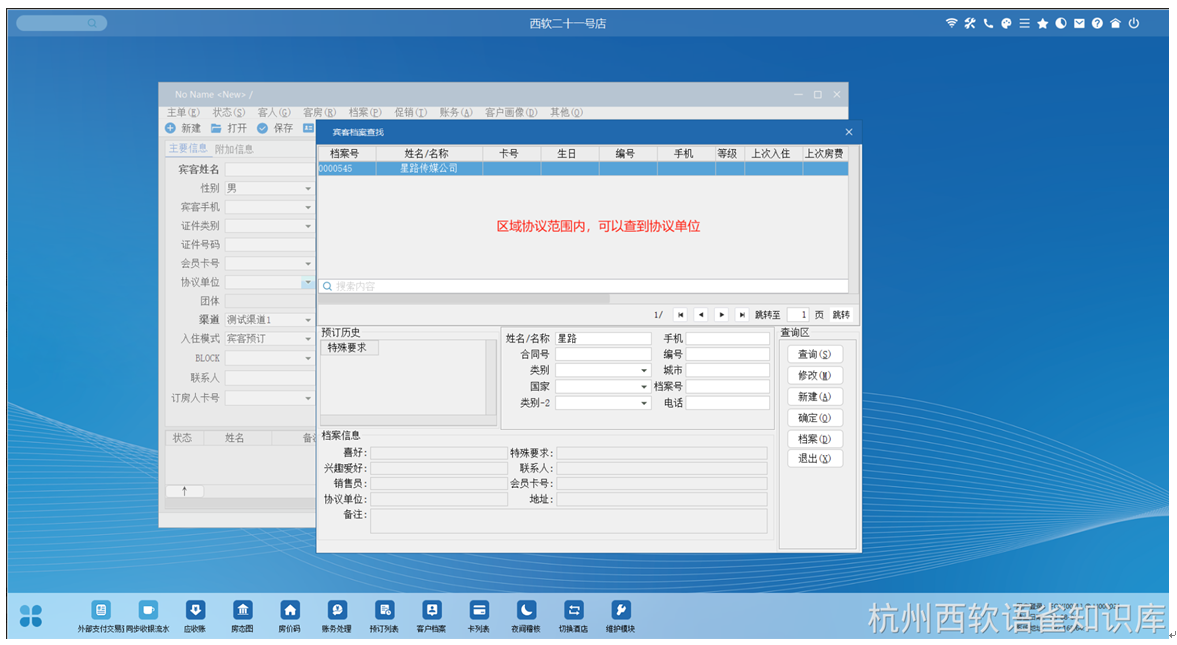Open 同步收银流水 from the bottom dock
This screenshot has height=645, width=1177.
148,616
